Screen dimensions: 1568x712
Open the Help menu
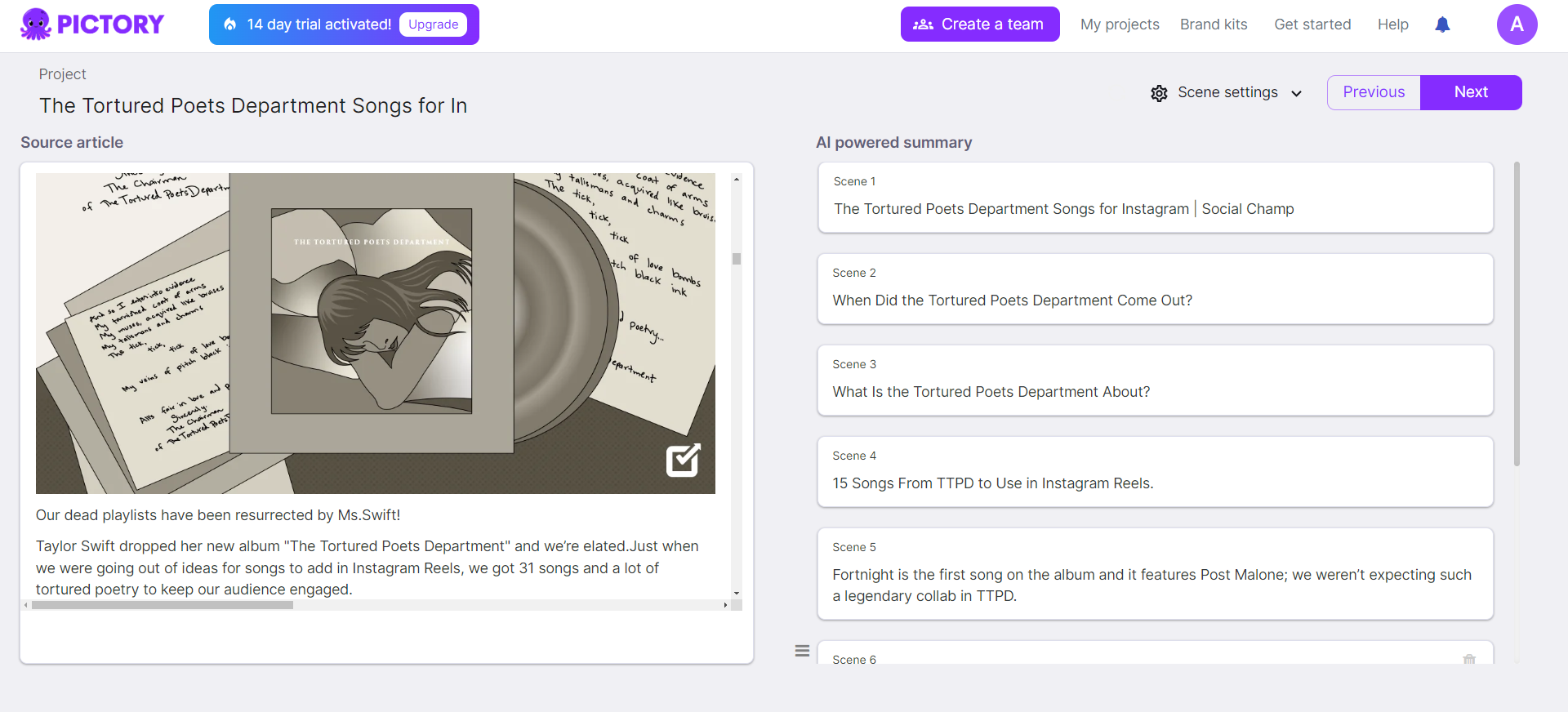click(1392, 24)
